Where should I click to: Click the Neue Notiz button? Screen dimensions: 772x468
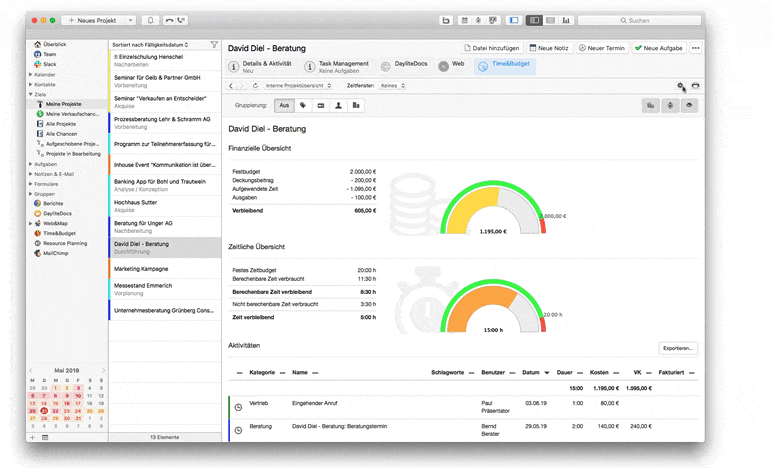(x=549, y=48)
